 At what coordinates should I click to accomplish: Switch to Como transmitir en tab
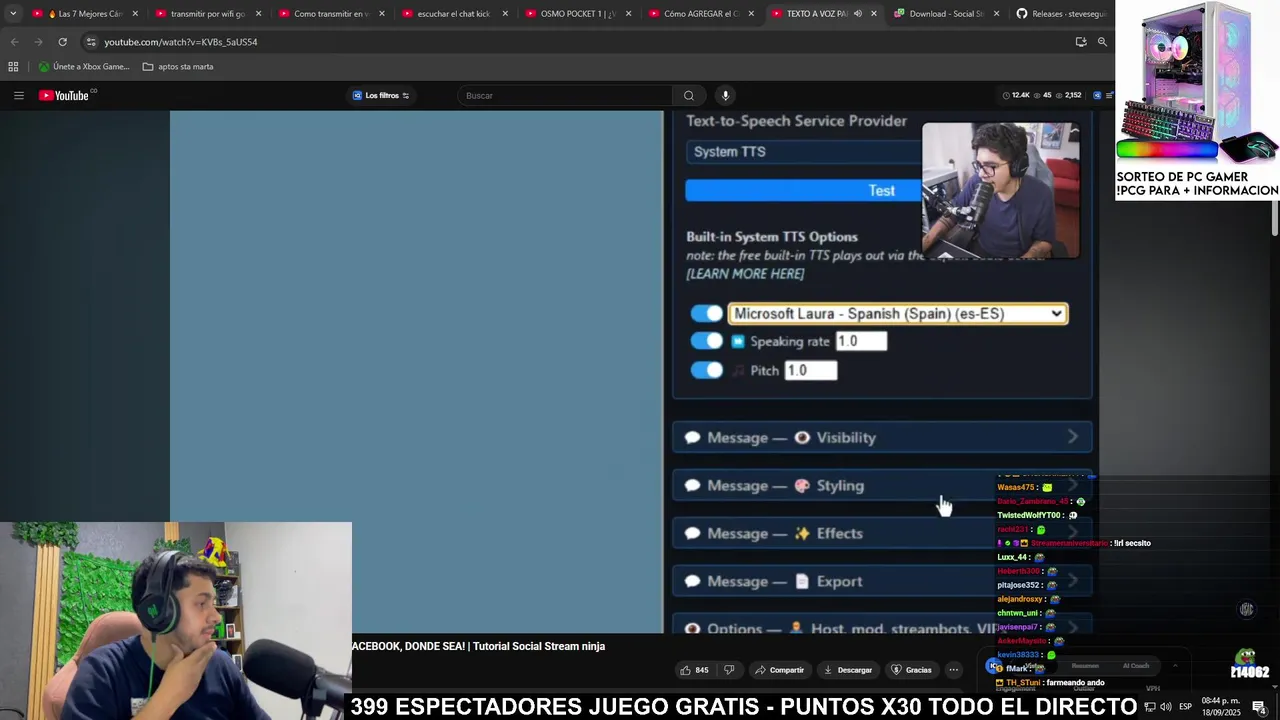click(331, 14)
